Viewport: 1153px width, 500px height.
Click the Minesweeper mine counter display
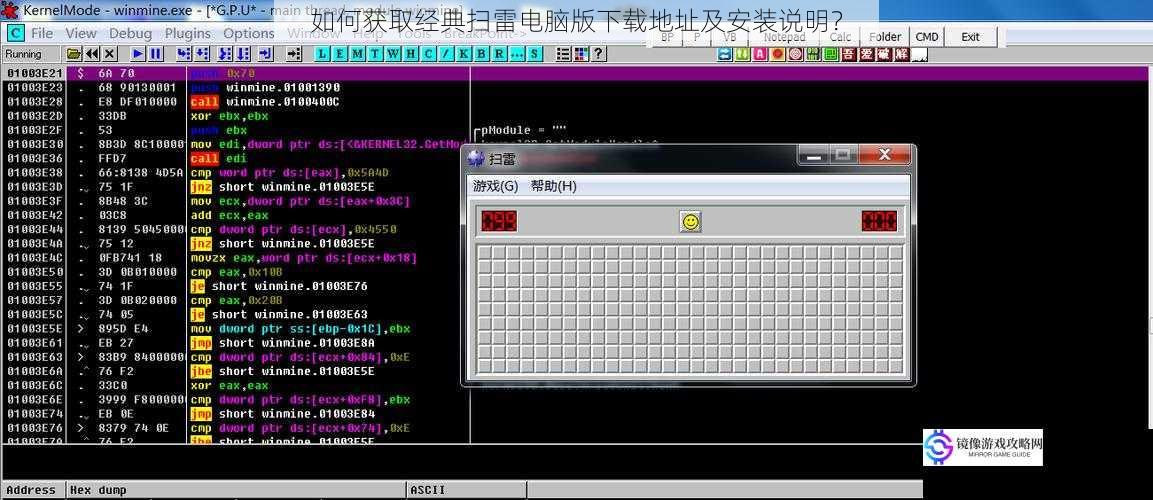point(499,221)
